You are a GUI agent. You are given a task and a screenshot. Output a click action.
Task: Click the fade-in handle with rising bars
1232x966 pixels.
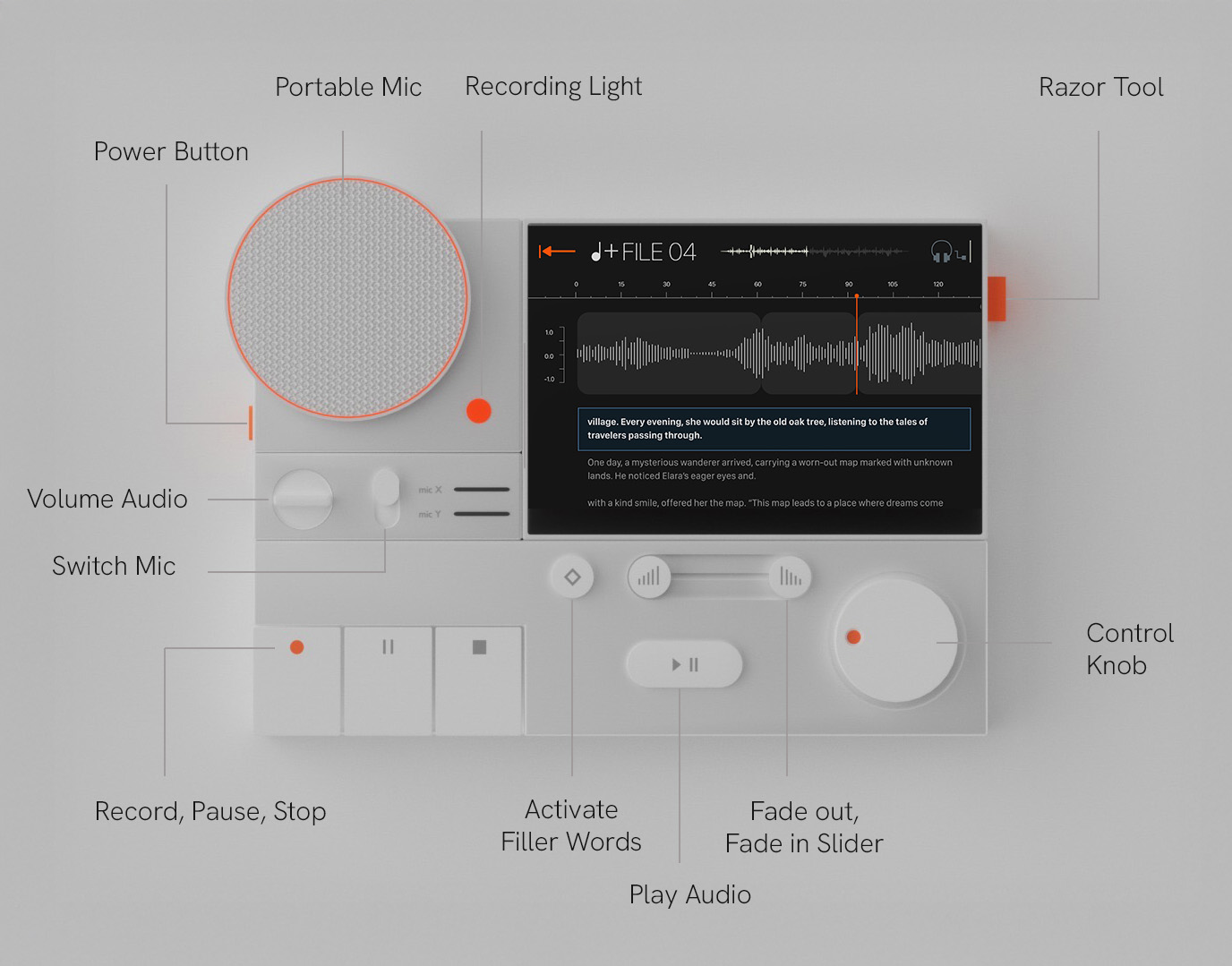649,577
